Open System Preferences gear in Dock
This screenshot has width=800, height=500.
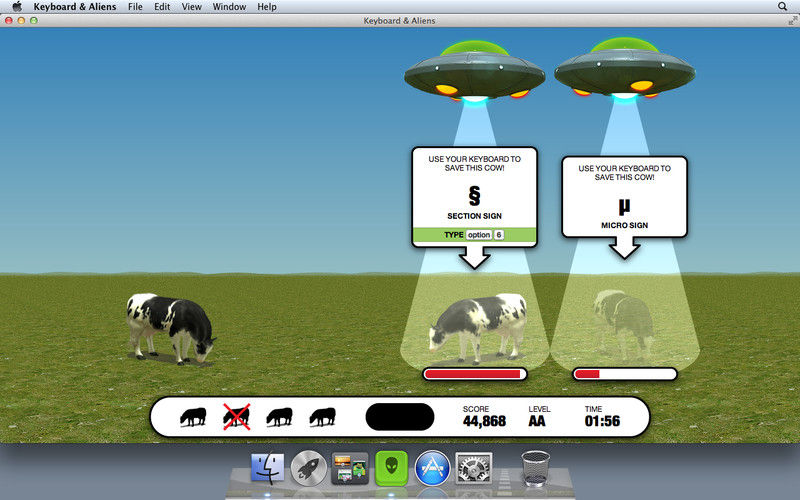(473, 468)
